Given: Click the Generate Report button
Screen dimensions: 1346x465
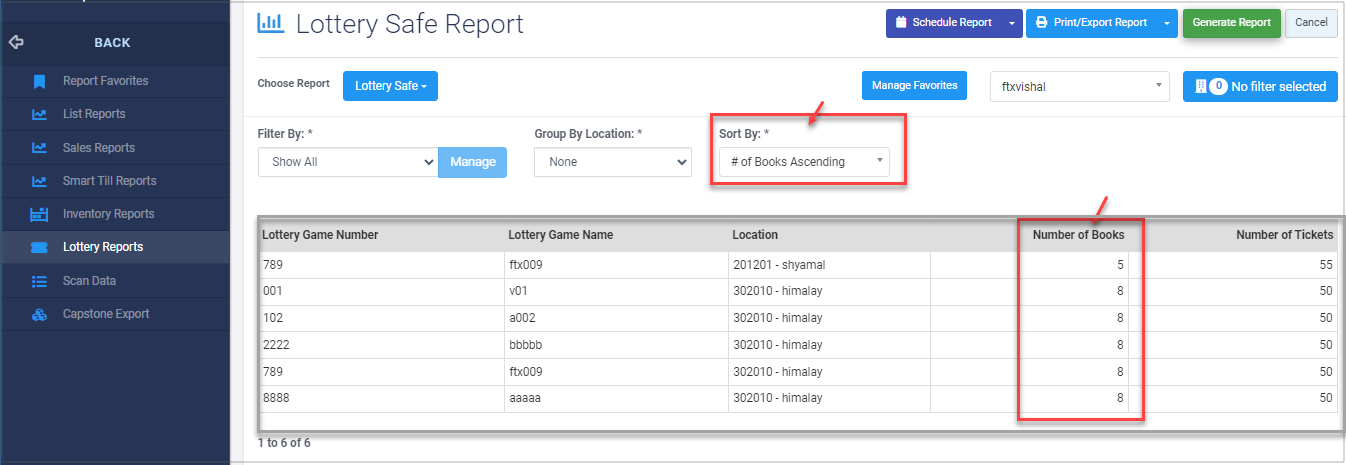Looking at the screenshot, I should (x=1231, y=23).
